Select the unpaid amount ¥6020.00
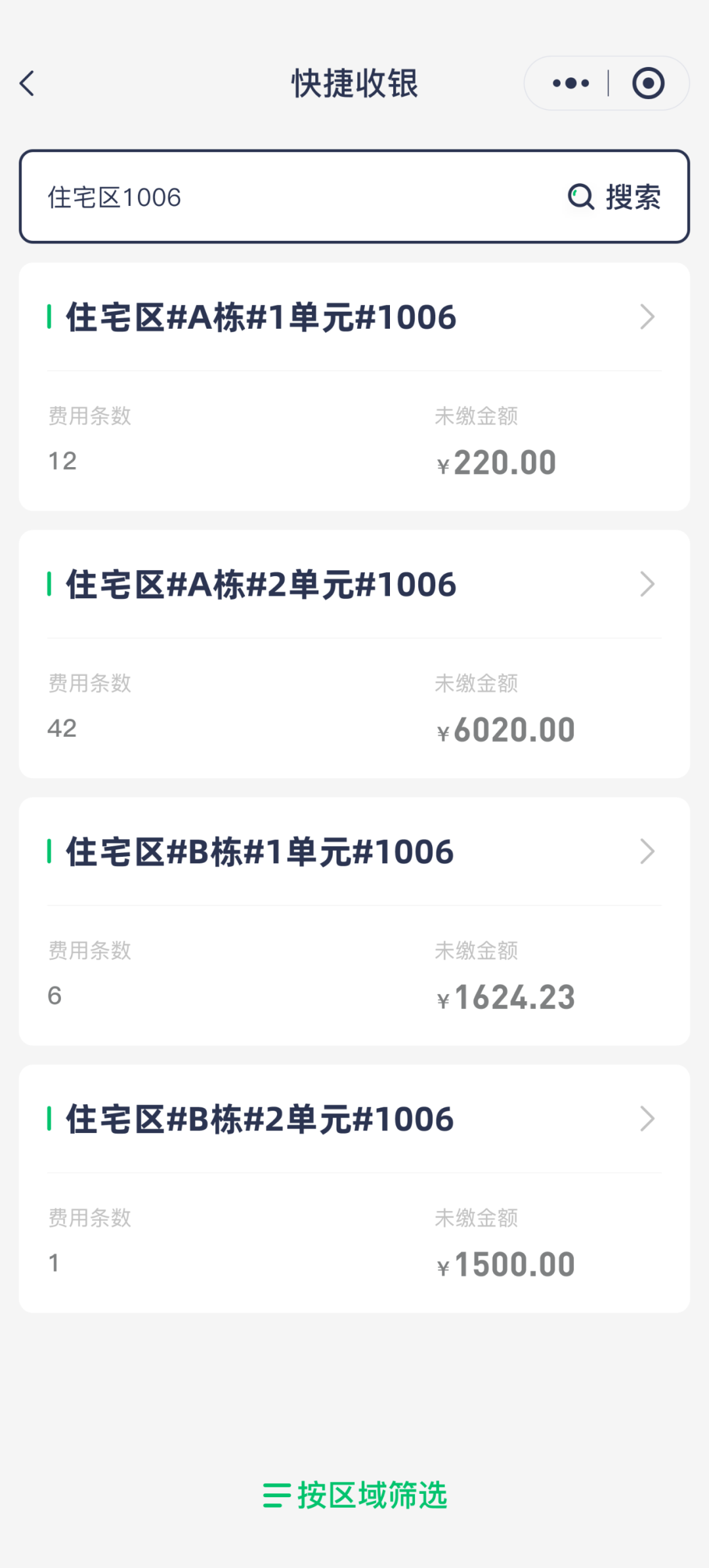 tap(506, 730)
